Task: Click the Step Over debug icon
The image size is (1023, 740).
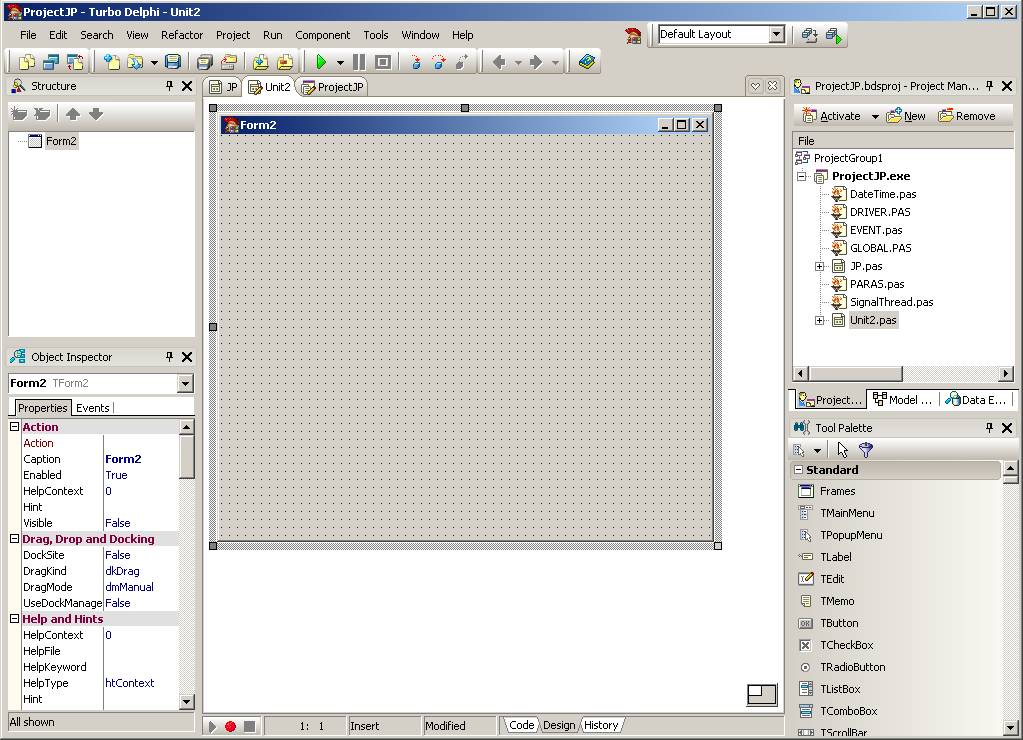Action: coord(439,62)
